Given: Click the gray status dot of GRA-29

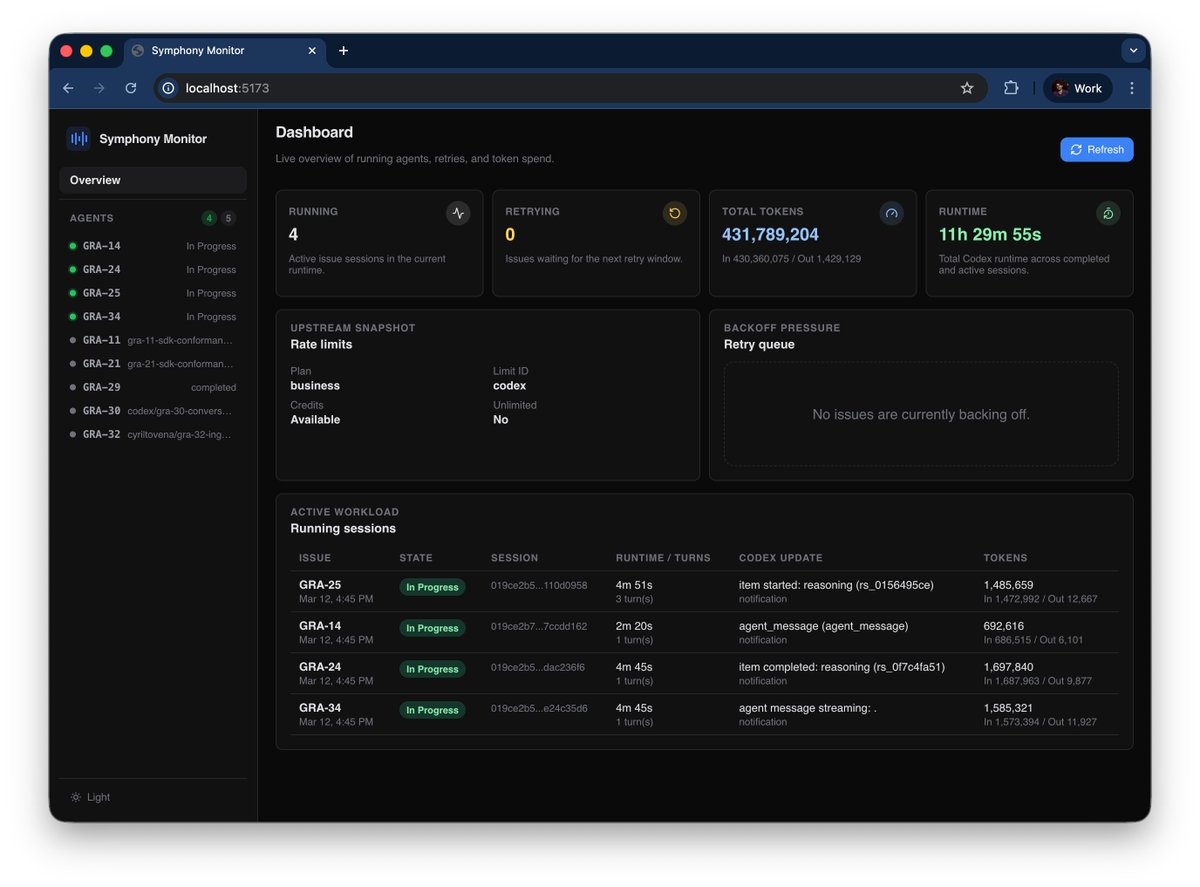Looking at the screenshot, I should click(x=73, y=387).
